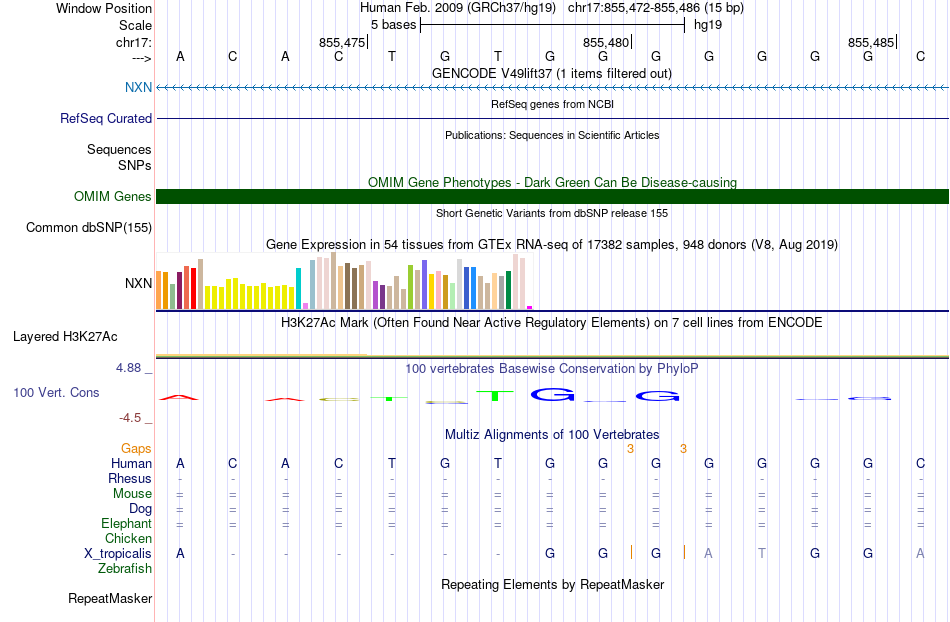Open the Layered H3K27Ac track label
Image resolution: width=950 pixels, height=622 pixels.
(x=65, y=336)
